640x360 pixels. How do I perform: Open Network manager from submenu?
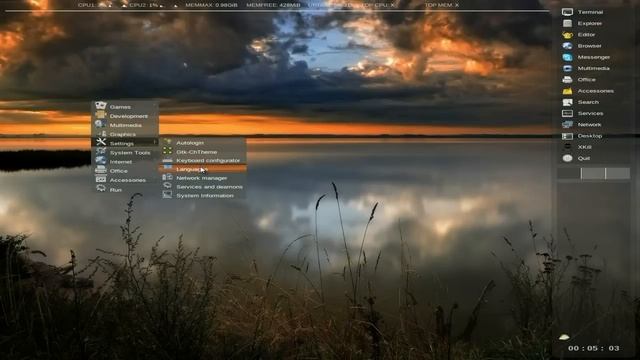(x=203, y=178)
